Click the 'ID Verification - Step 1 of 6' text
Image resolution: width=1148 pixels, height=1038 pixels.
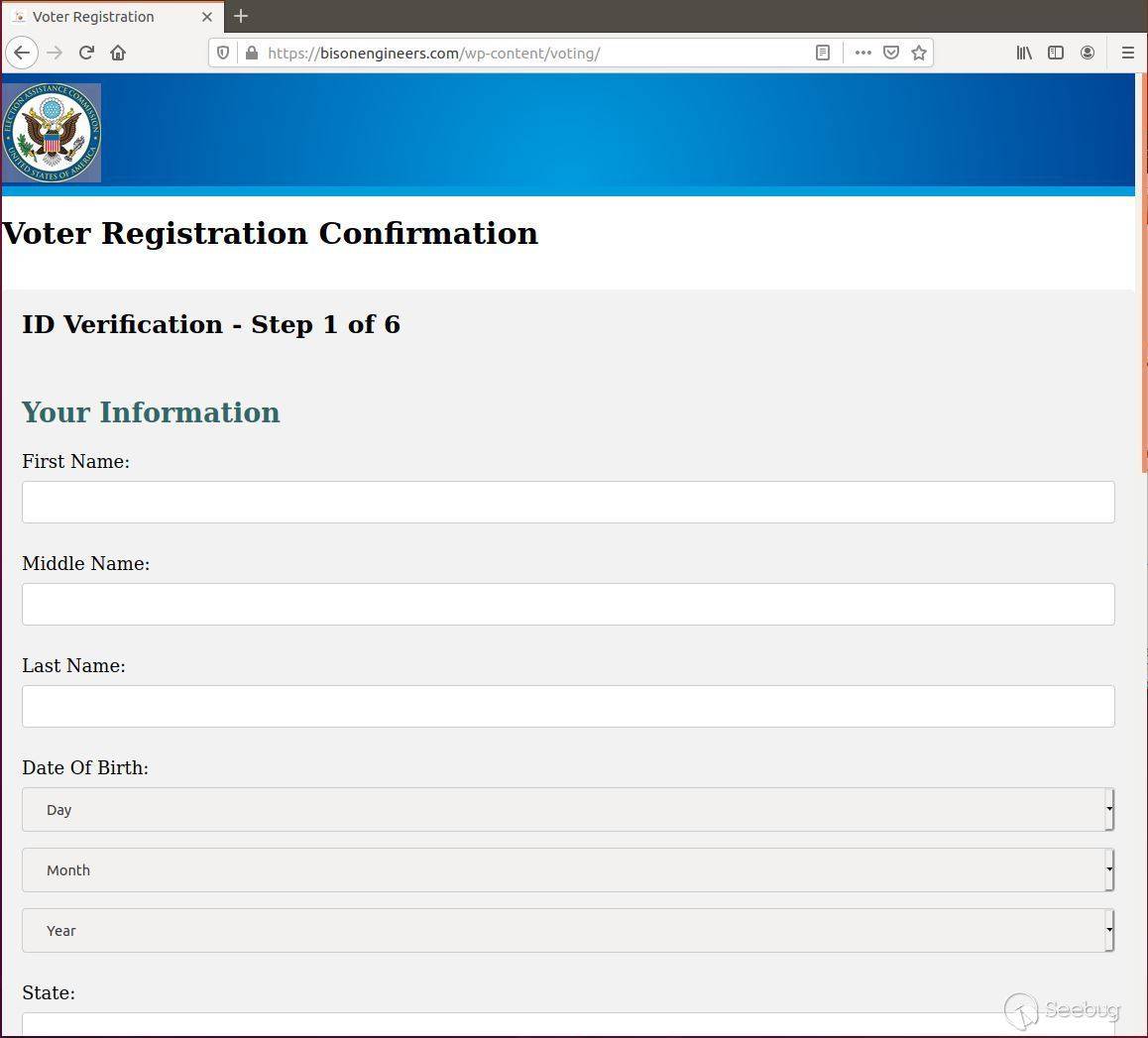(x=211, y=324)
